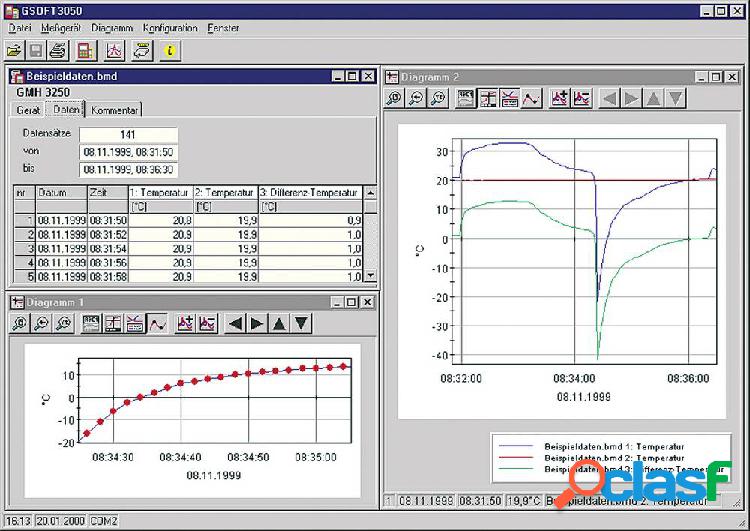Screen dimensions: 750x531
Task: Click time cell 08:31:56 in table
Action: click(x=108, y=262)
